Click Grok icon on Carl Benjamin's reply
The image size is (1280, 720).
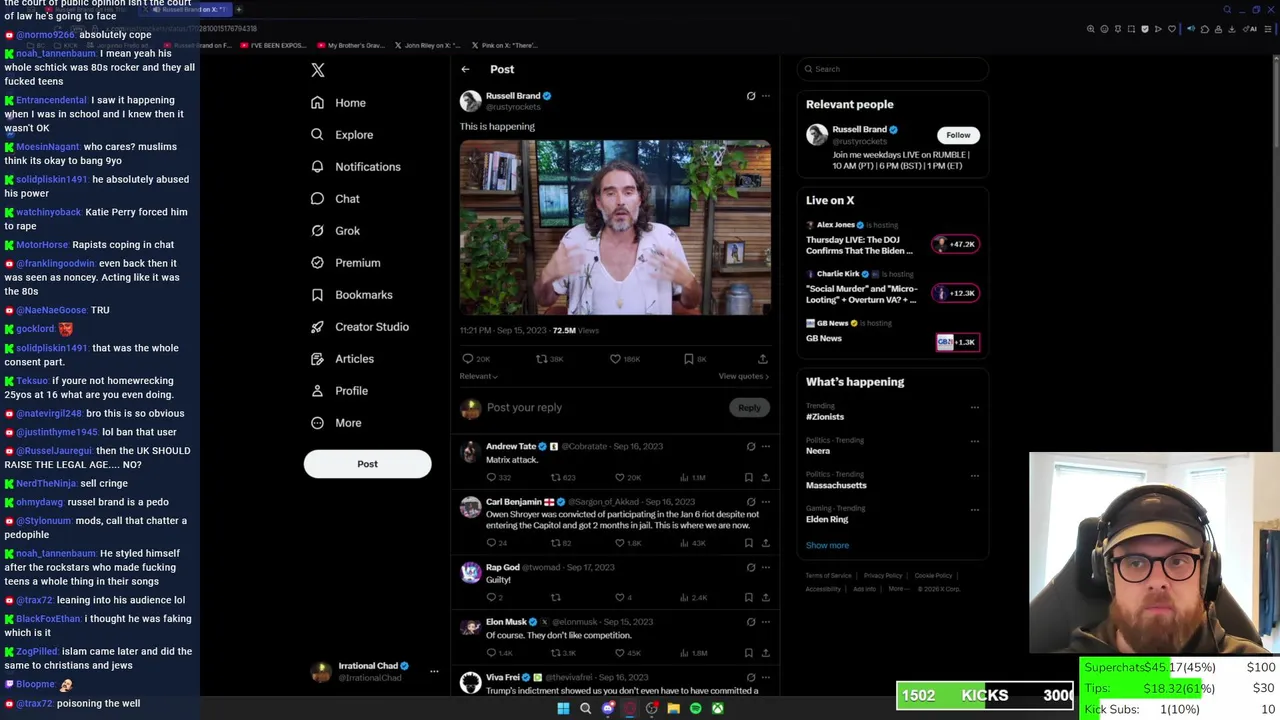[x=751, y=502]
